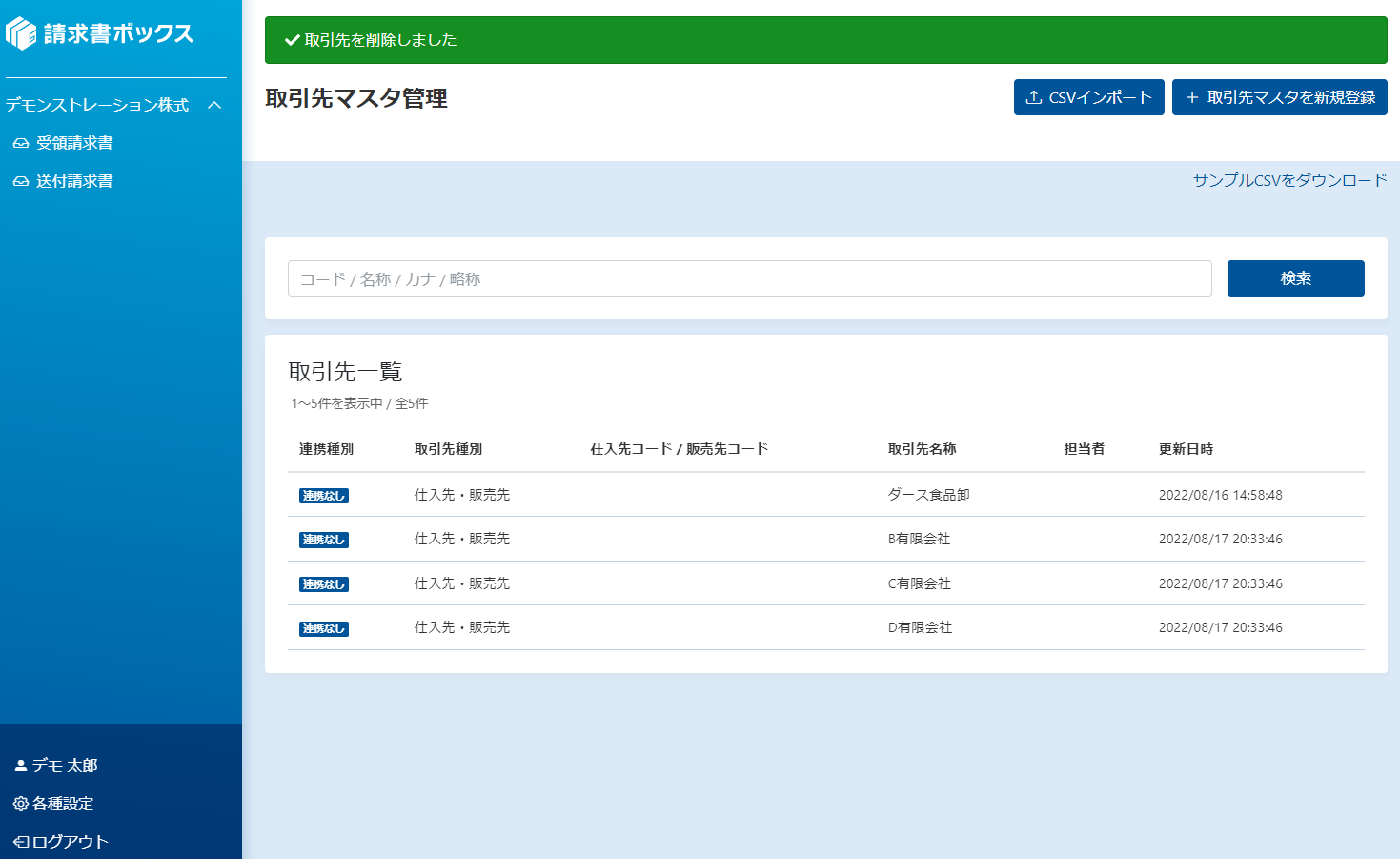Register a new 取引先マスタ

[1280, 97]
